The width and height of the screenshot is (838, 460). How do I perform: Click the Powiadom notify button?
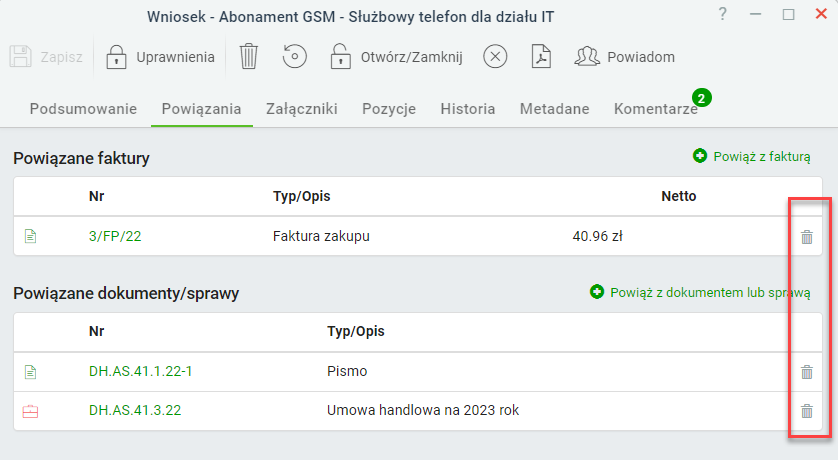625,57
